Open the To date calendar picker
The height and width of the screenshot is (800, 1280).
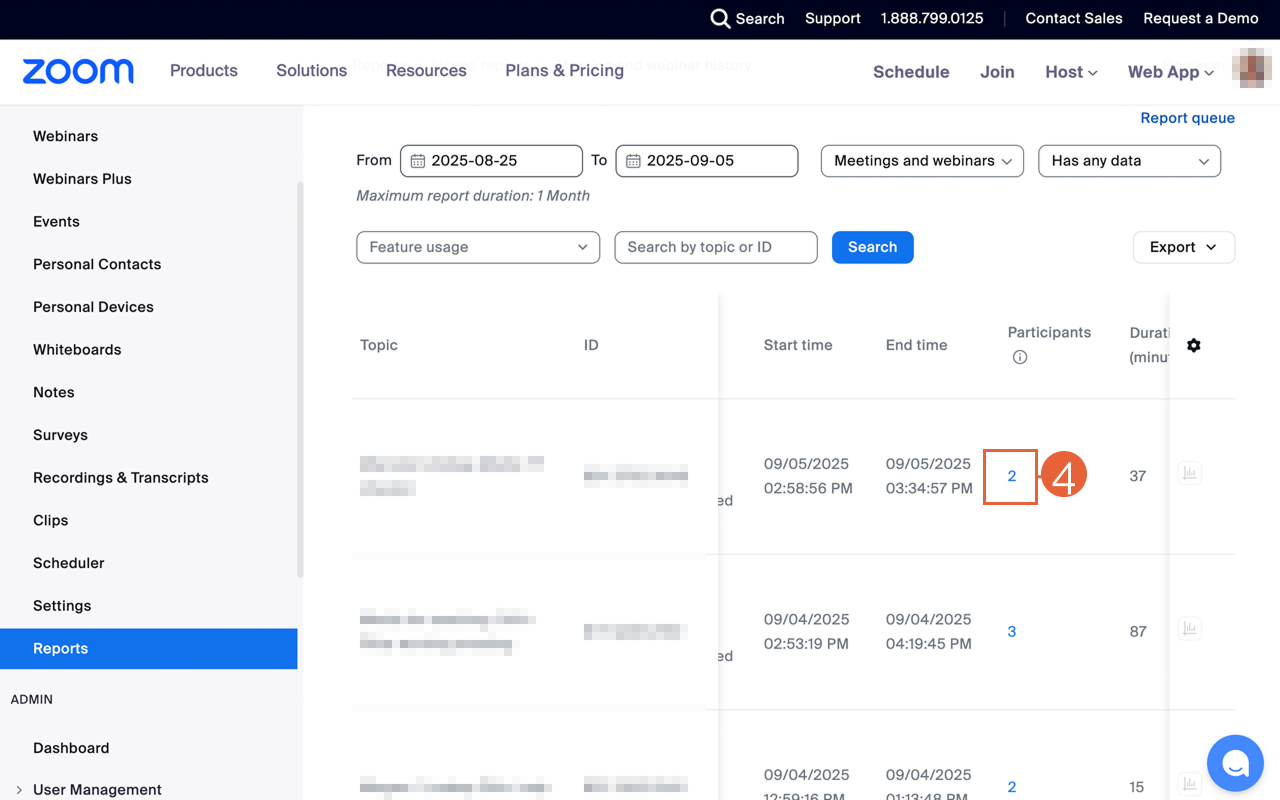(634, 161)
